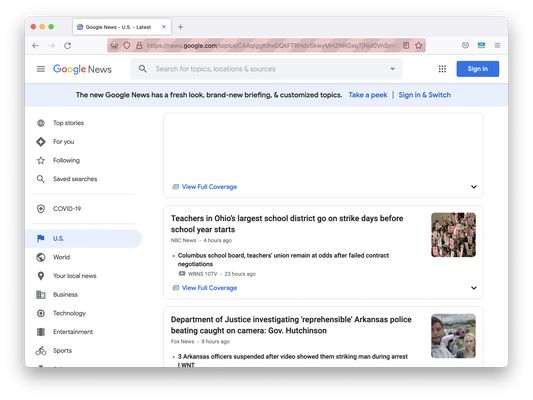Click the Sign in & Switch link
The image size is (533, 400).
[425, 95]
